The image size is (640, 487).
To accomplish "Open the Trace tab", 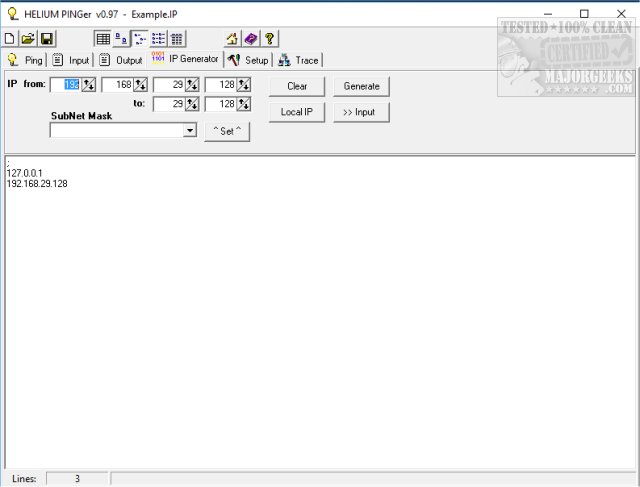I will (x=299, y=60).
